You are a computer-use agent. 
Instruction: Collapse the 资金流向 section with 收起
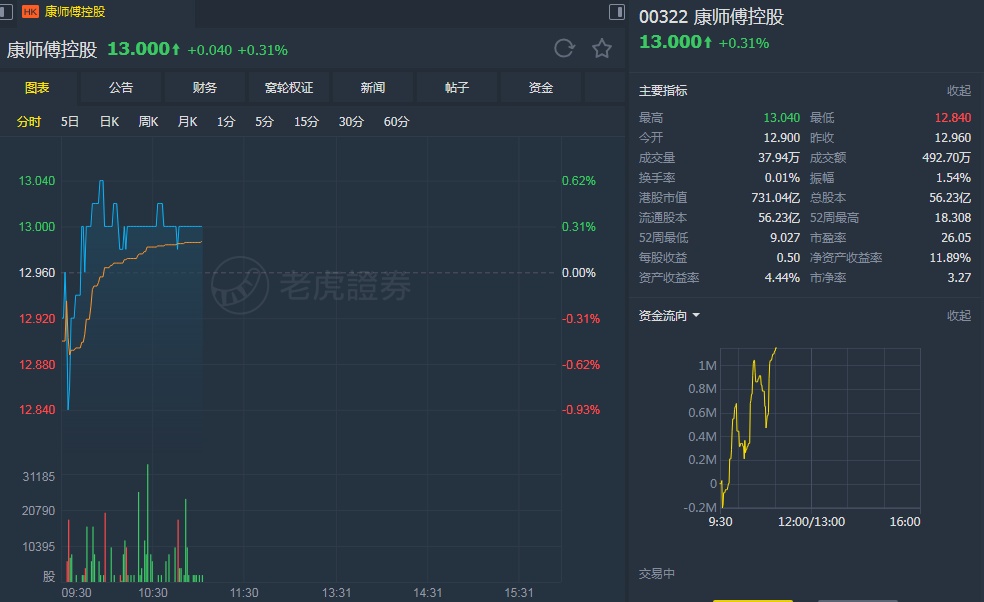[958, 316]
